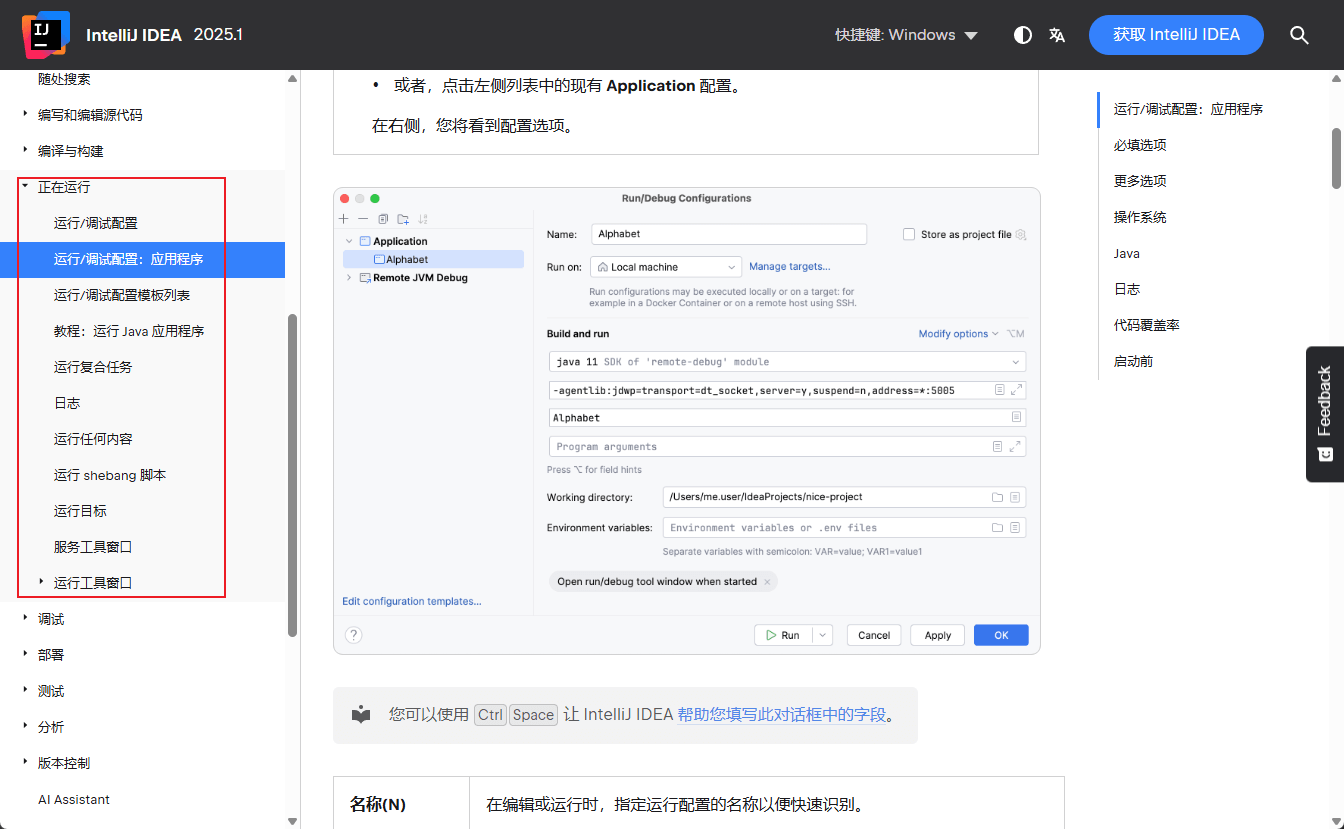Screen dimensions: 1344x829
Task: Expand the 运行工具窗口 tree item
Action: (41, 582)
